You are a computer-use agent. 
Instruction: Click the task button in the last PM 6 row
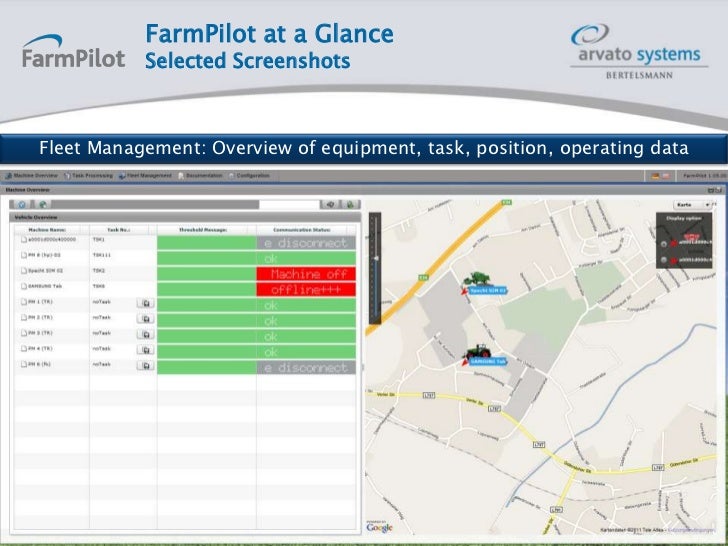(x=145, y=366)
